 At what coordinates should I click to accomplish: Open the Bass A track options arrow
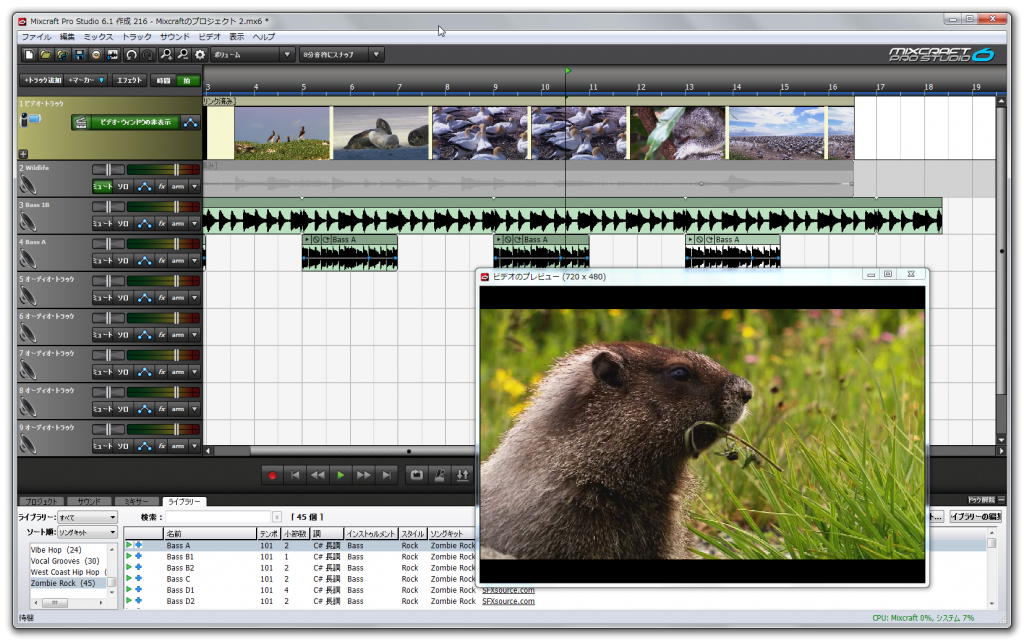(x=194, y=261)
